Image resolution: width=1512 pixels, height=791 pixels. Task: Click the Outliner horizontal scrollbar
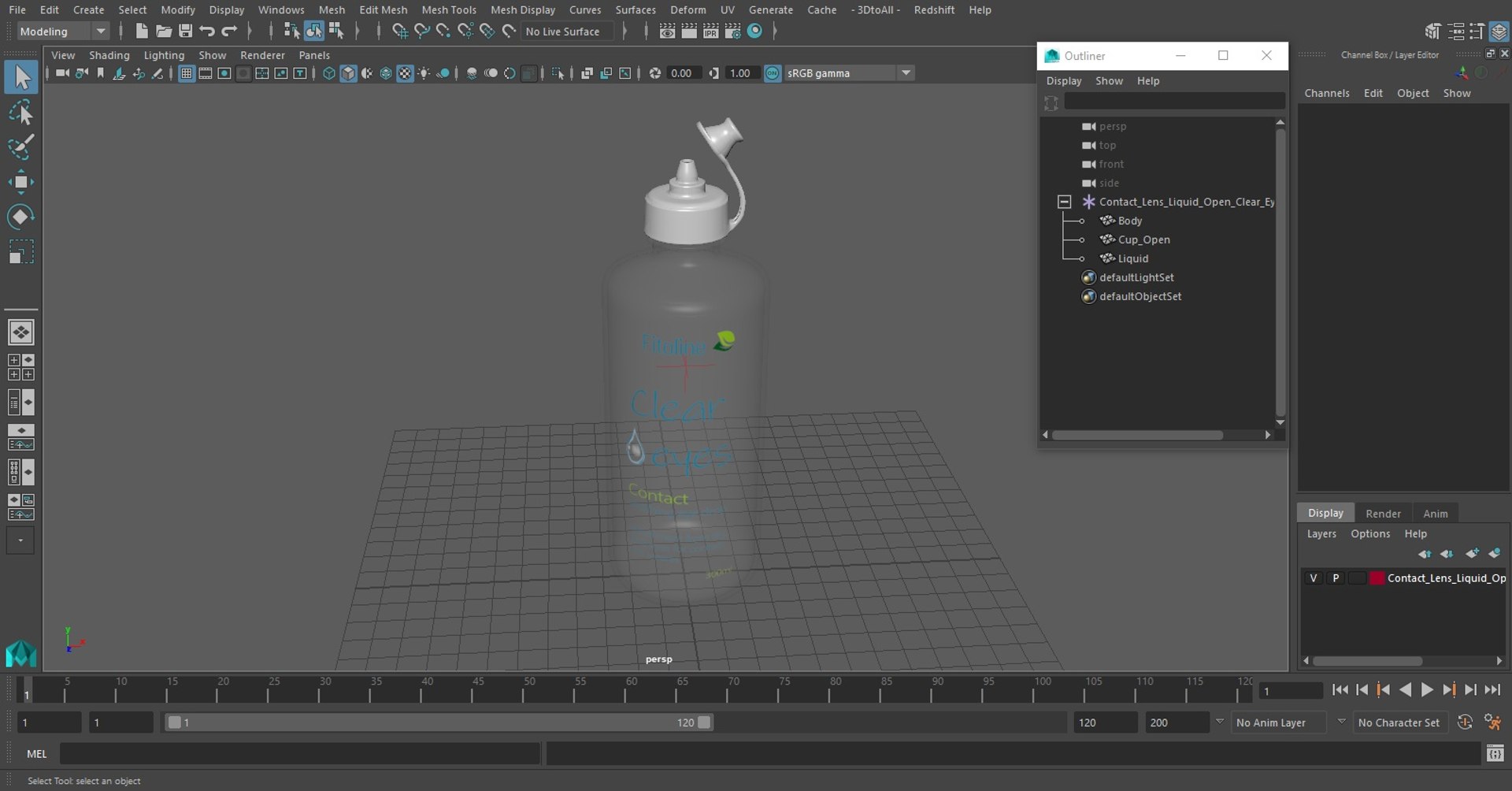click(1138, 435)
